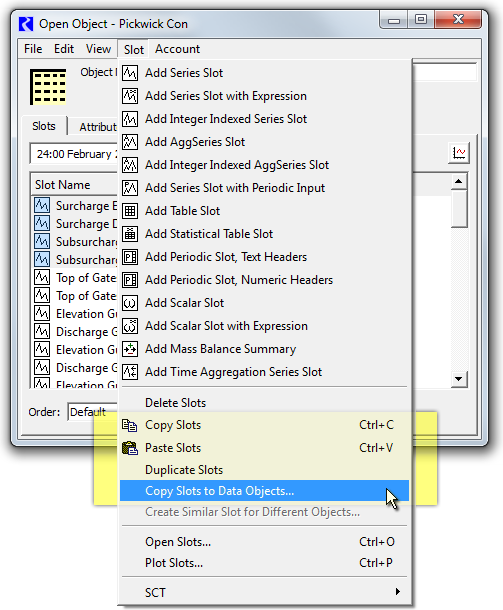Open the Account menu
503x610 pixels.
[x=177, y=49]
